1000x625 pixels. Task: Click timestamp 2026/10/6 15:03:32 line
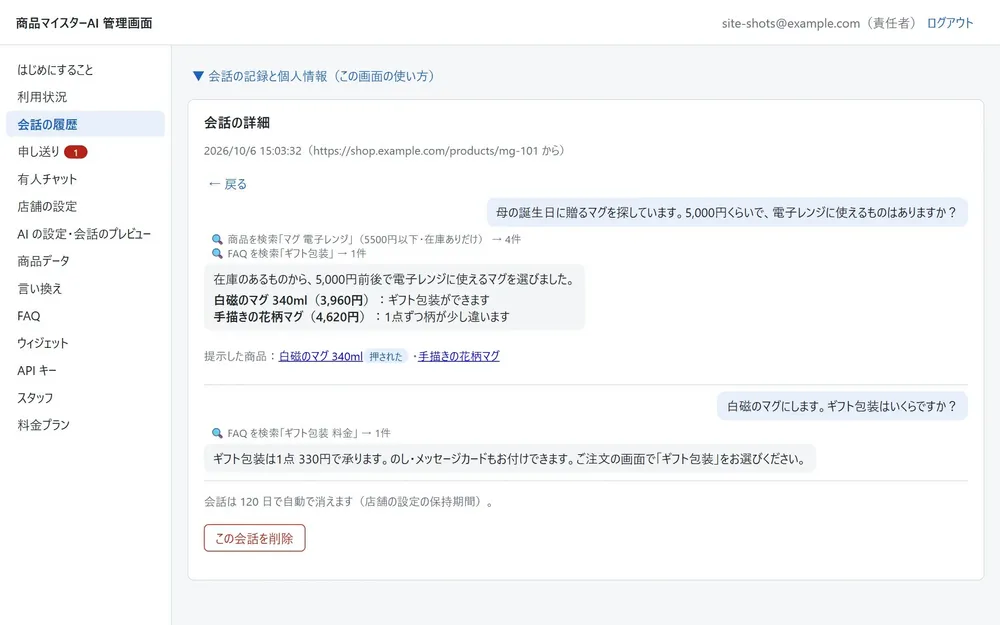pos(384,151)
